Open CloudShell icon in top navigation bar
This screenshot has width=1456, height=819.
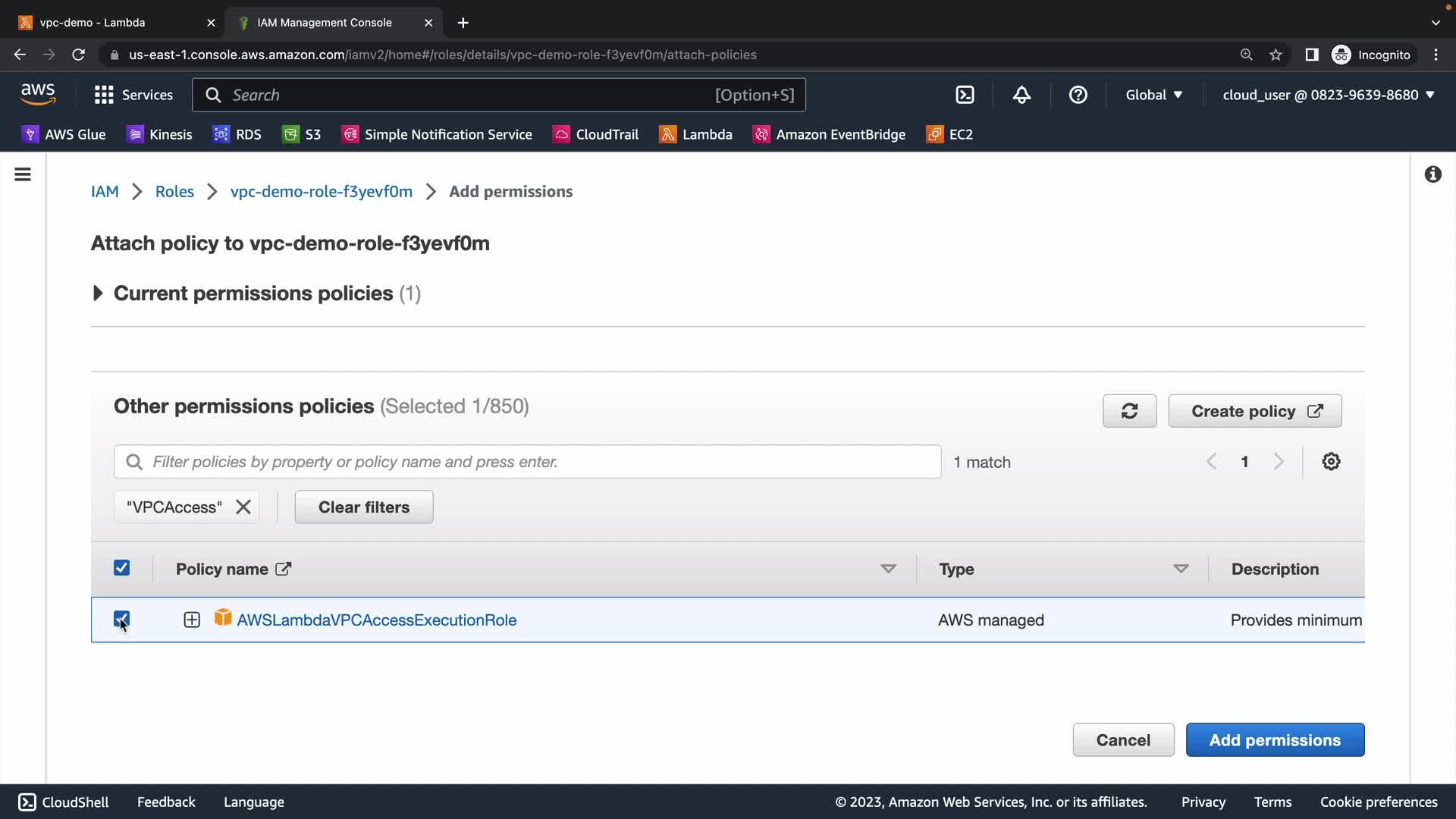click(x=965, y=95)
